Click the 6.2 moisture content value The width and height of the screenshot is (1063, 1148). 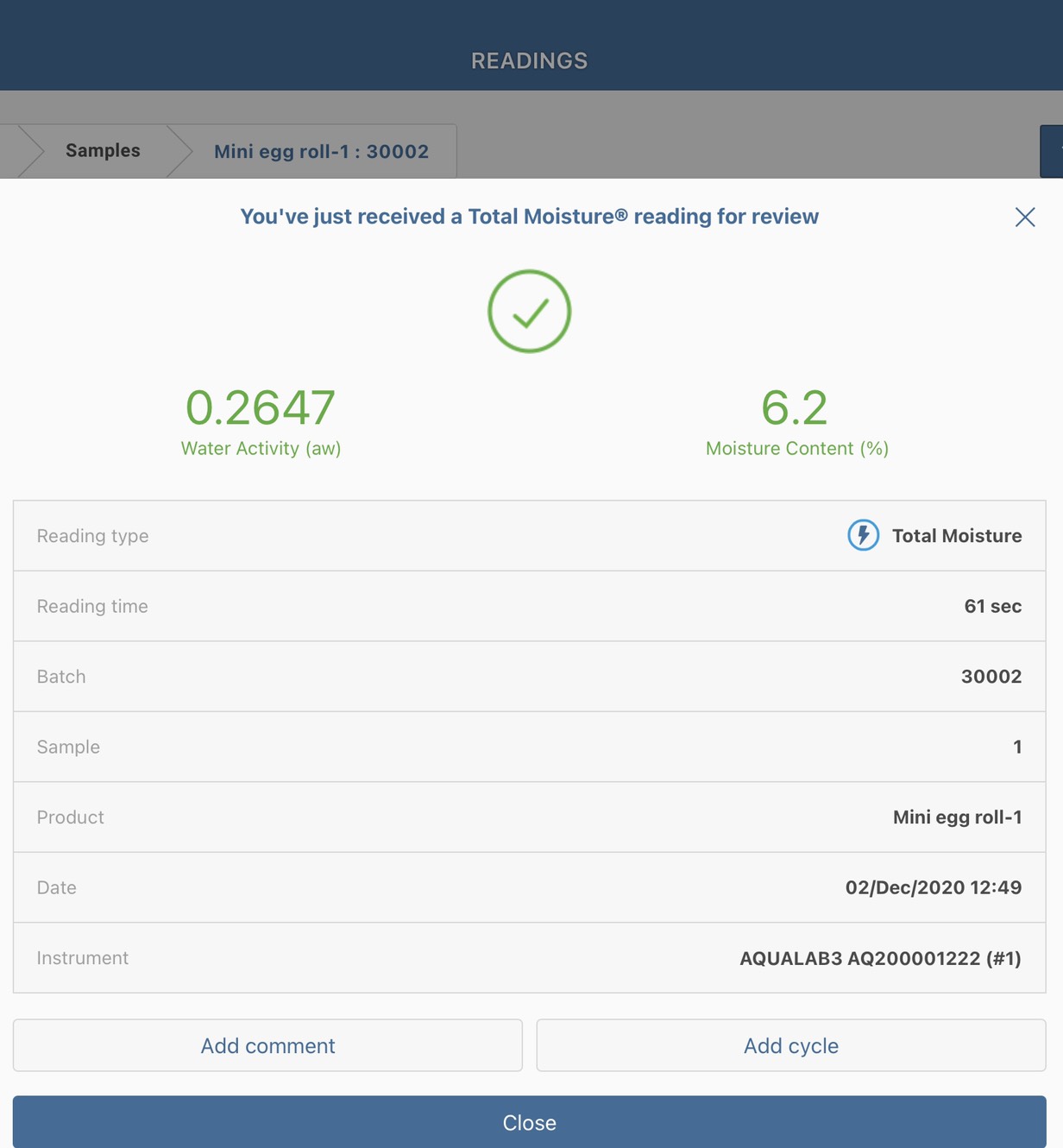coord(795,407)
